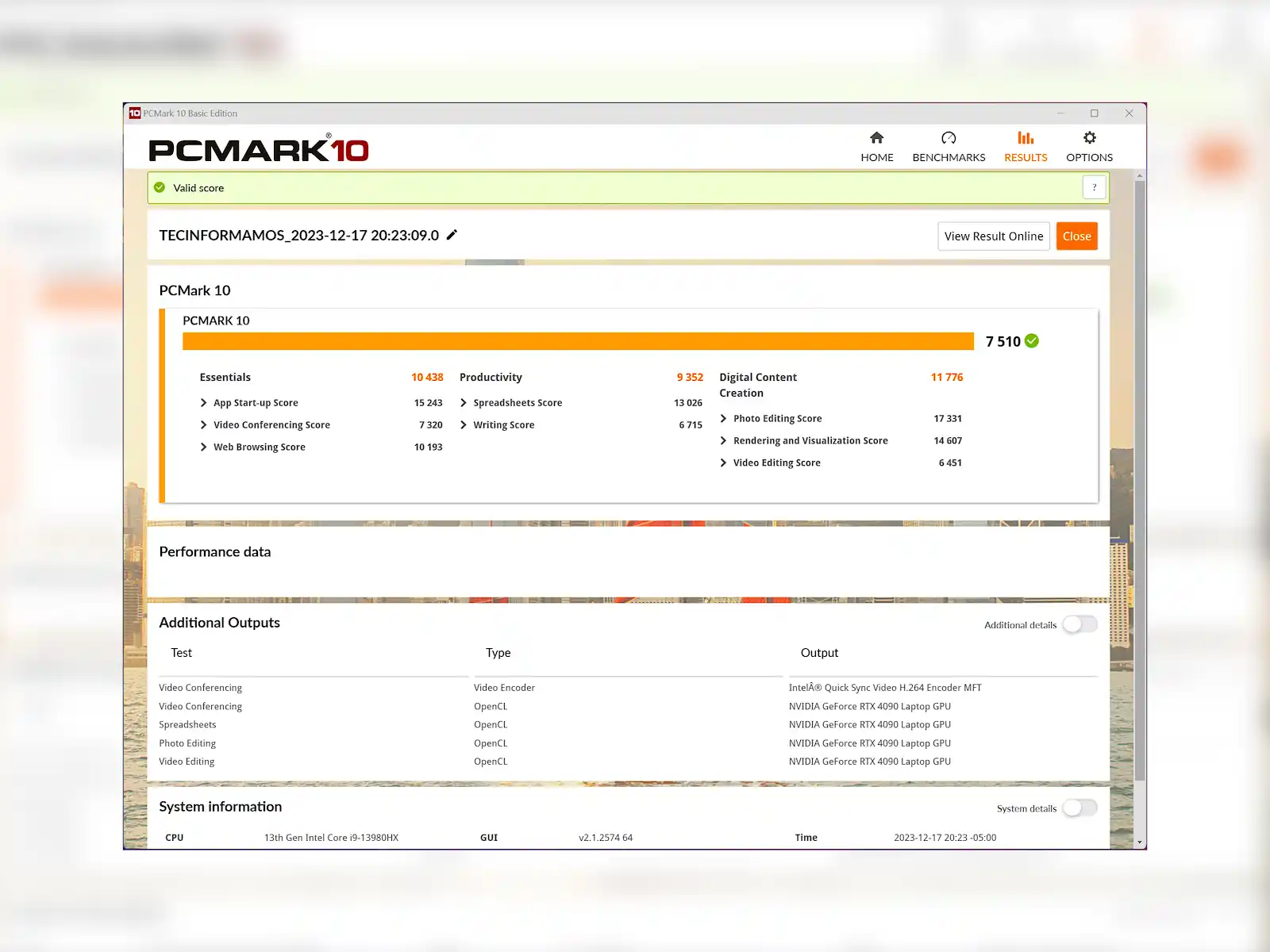Expand the Photo Editing Score row
Screen dimensions: 1270x952
(x=723, y=419)
